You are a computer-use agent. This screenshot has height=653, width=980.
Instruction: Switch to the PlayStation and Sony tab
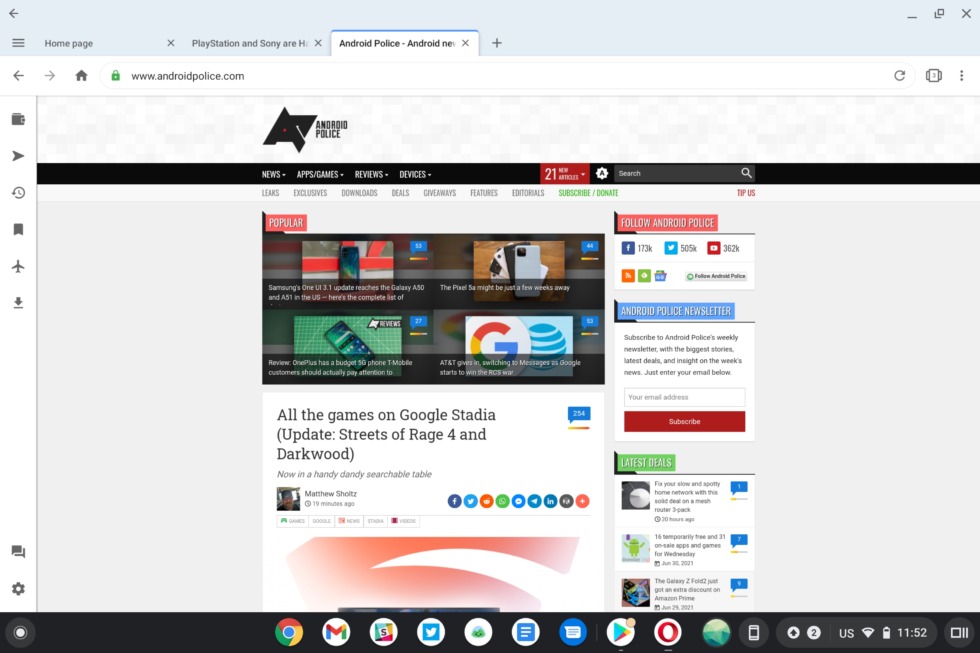tap(250, 43)
